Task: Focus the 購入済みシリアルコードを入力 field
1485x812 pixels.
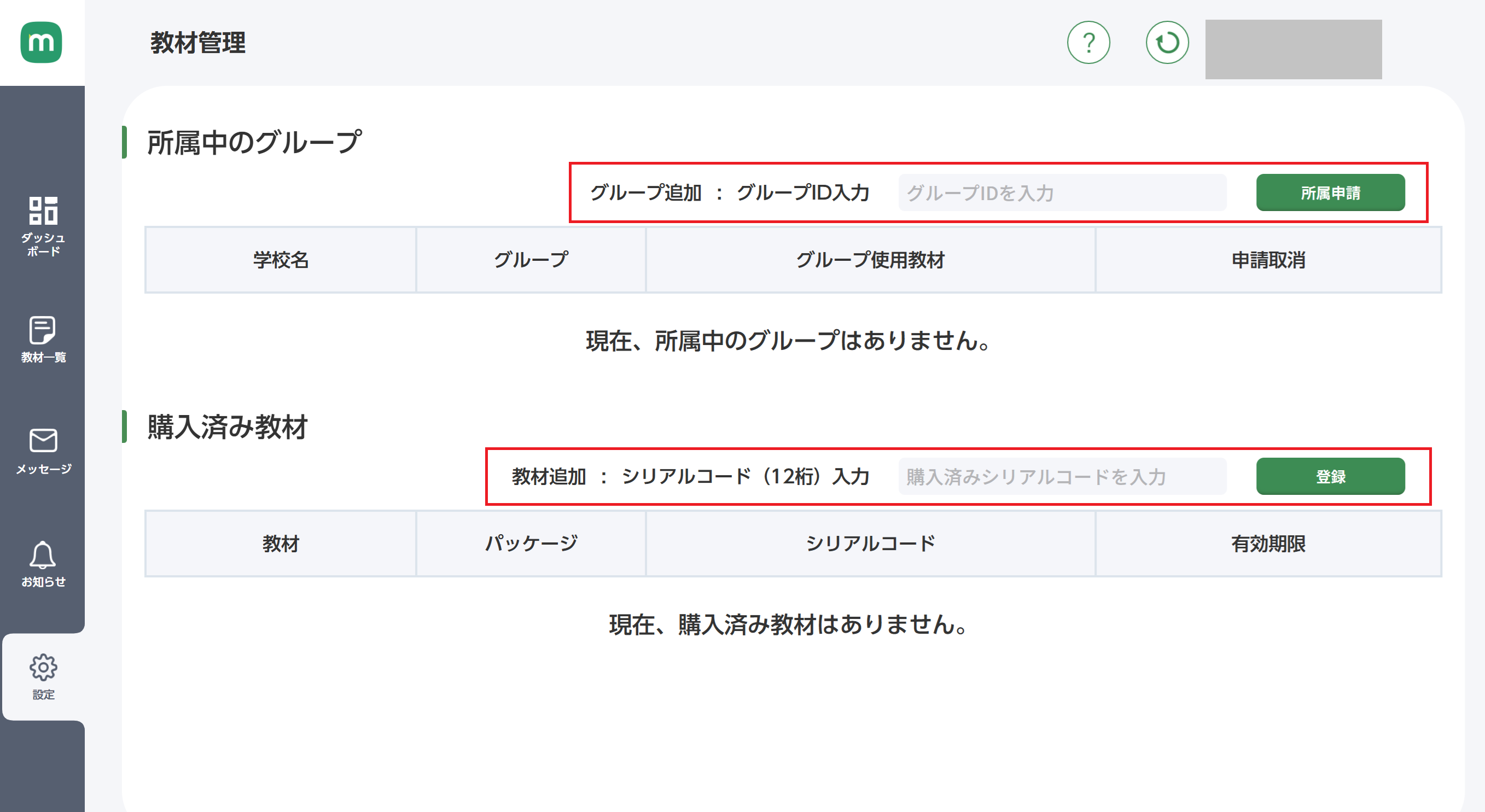Action: (x=1062, y=477)
